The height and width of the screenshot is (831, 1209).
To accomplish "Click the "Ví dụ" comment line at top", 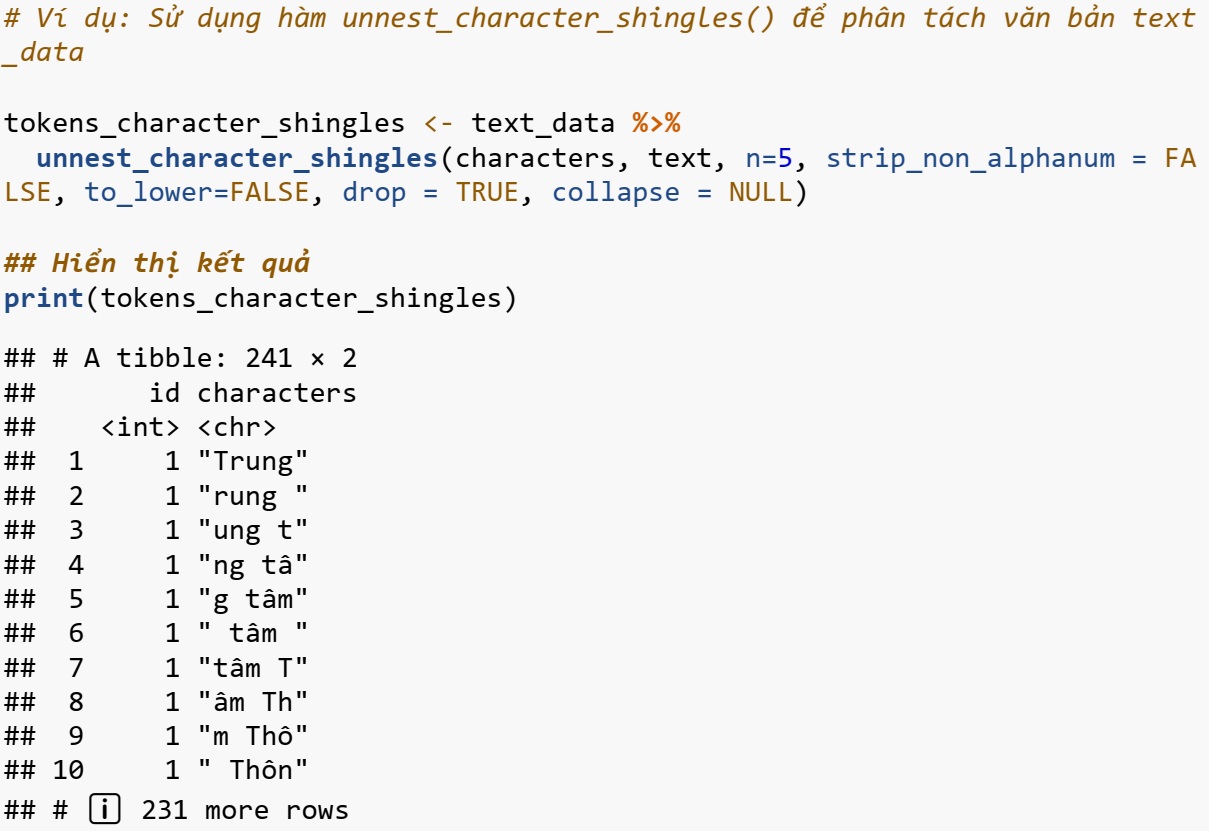I will pyautogui.click(x=600, y=34).
